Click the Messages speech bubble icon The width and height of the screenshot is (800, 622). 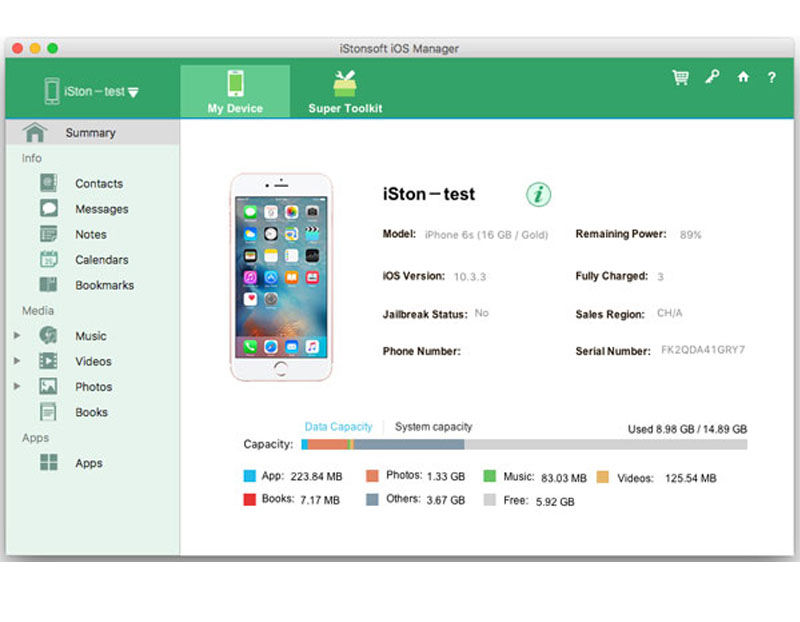click(48, 208)
